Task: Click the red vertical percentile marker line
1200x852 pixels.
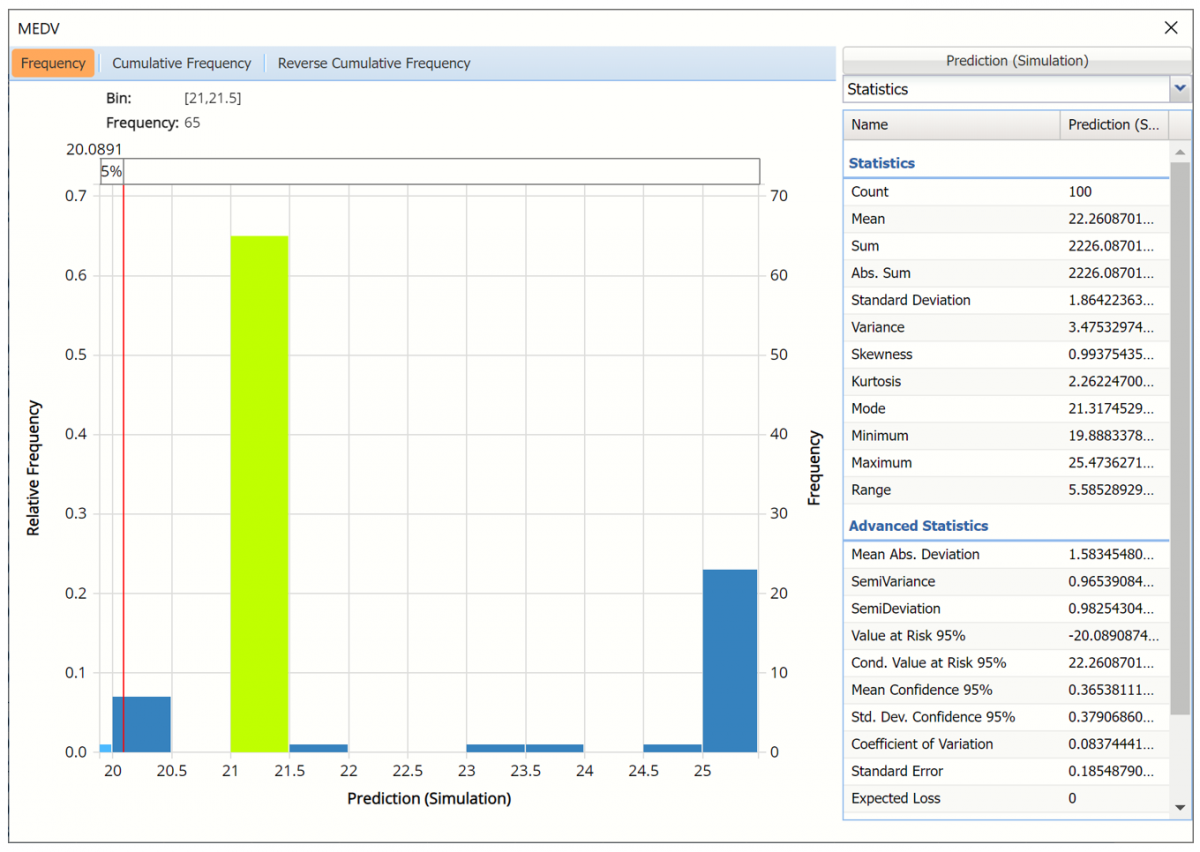Action: 123,450
